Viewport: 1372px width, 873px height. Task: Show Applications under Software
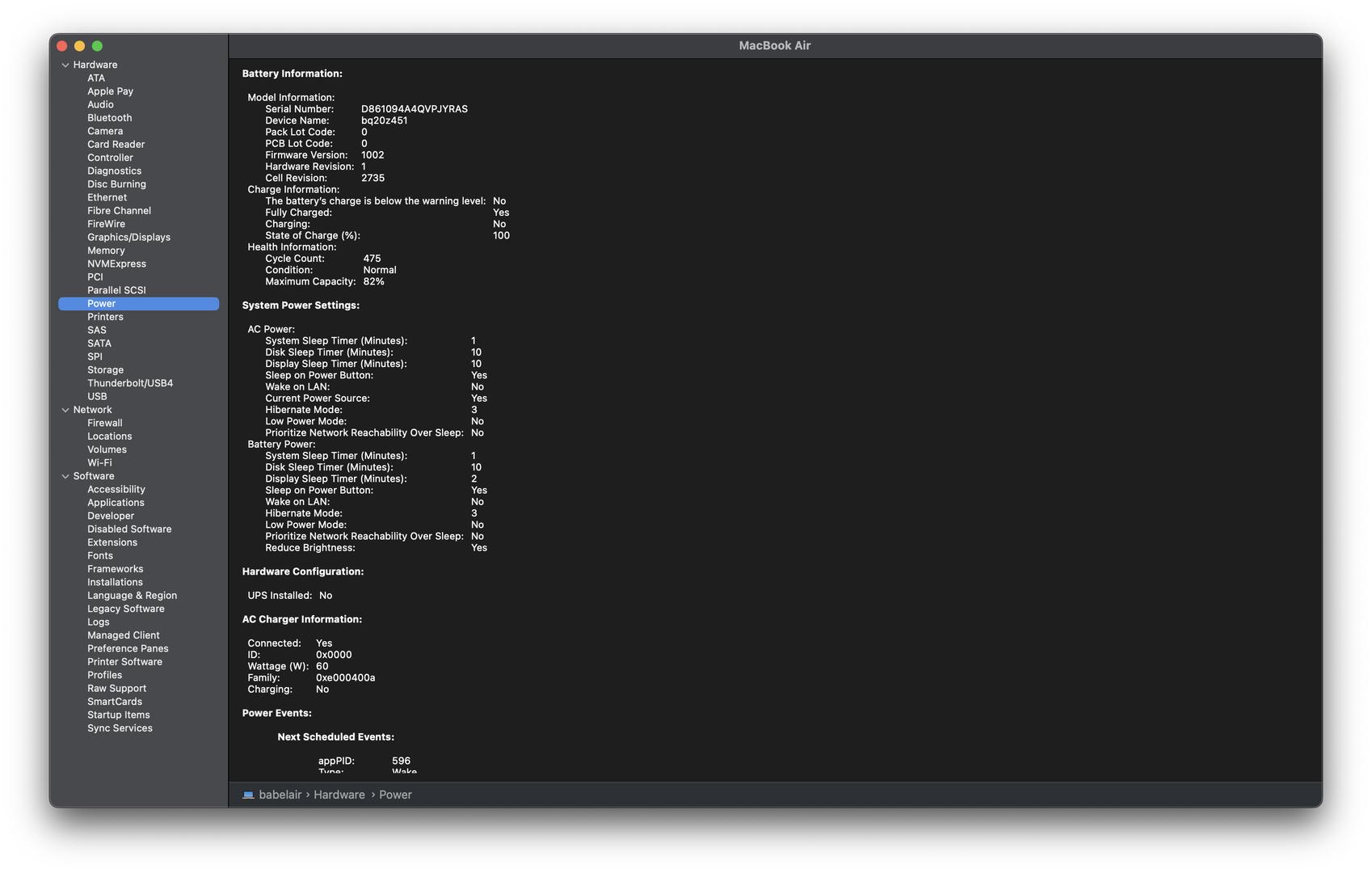(116, 503)
